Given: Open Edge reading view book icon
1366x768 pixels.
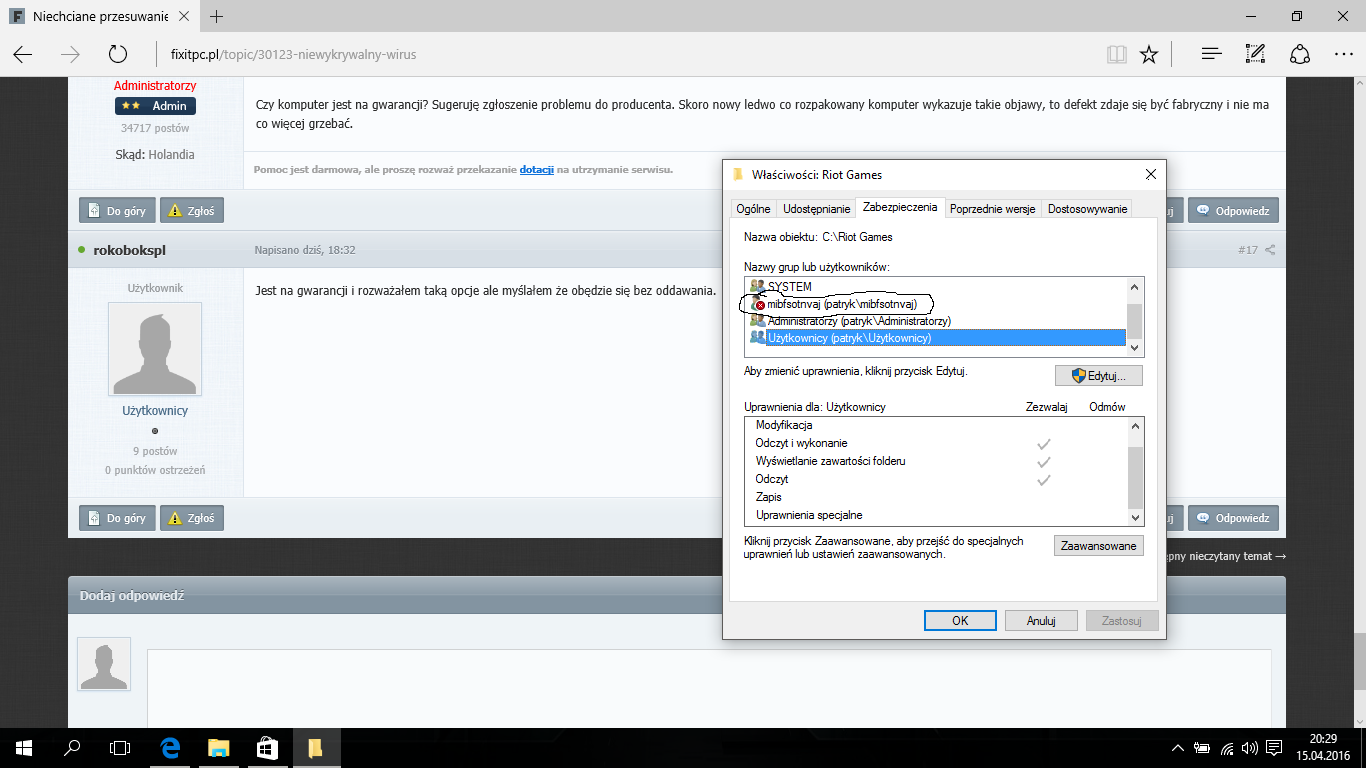Looking at the screenshot, I should click(x=1116, y=54).
